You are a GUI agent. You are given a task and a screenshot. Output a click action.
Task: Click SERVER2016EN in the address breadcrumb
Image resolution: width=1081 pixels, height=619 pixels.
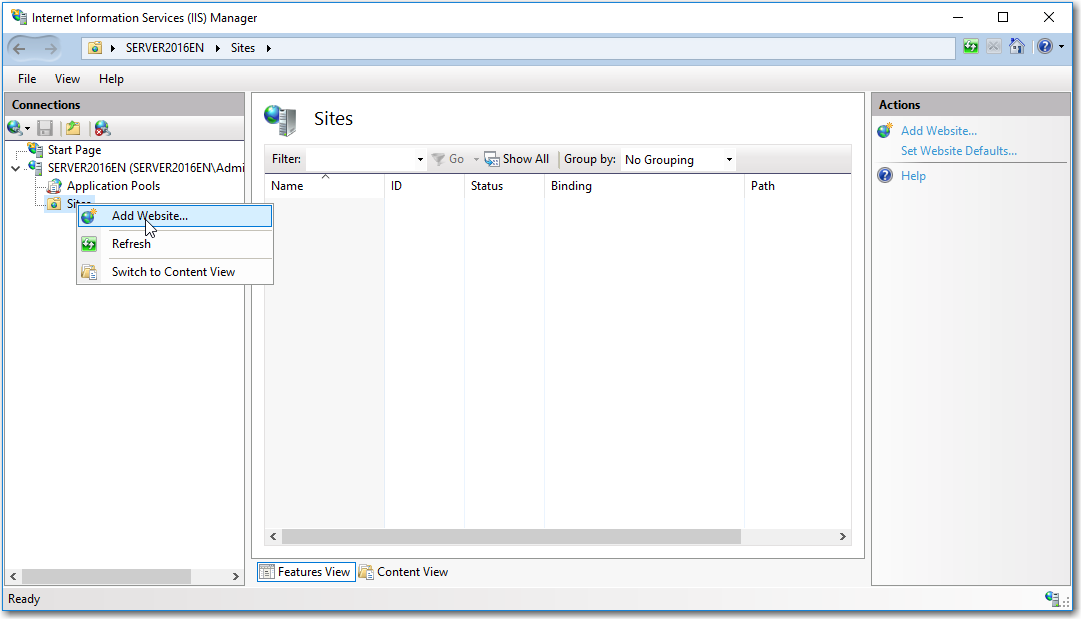165,48
